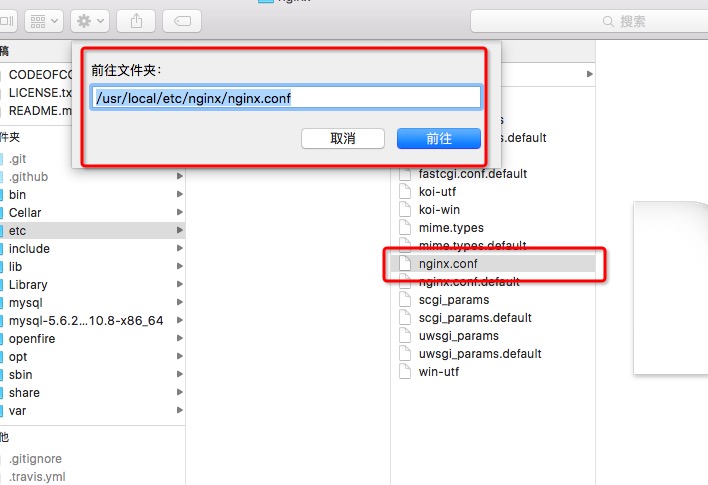Click the nginx.conf file preview thumbnail
The image size is (708, 485).
tap(671, 288)
